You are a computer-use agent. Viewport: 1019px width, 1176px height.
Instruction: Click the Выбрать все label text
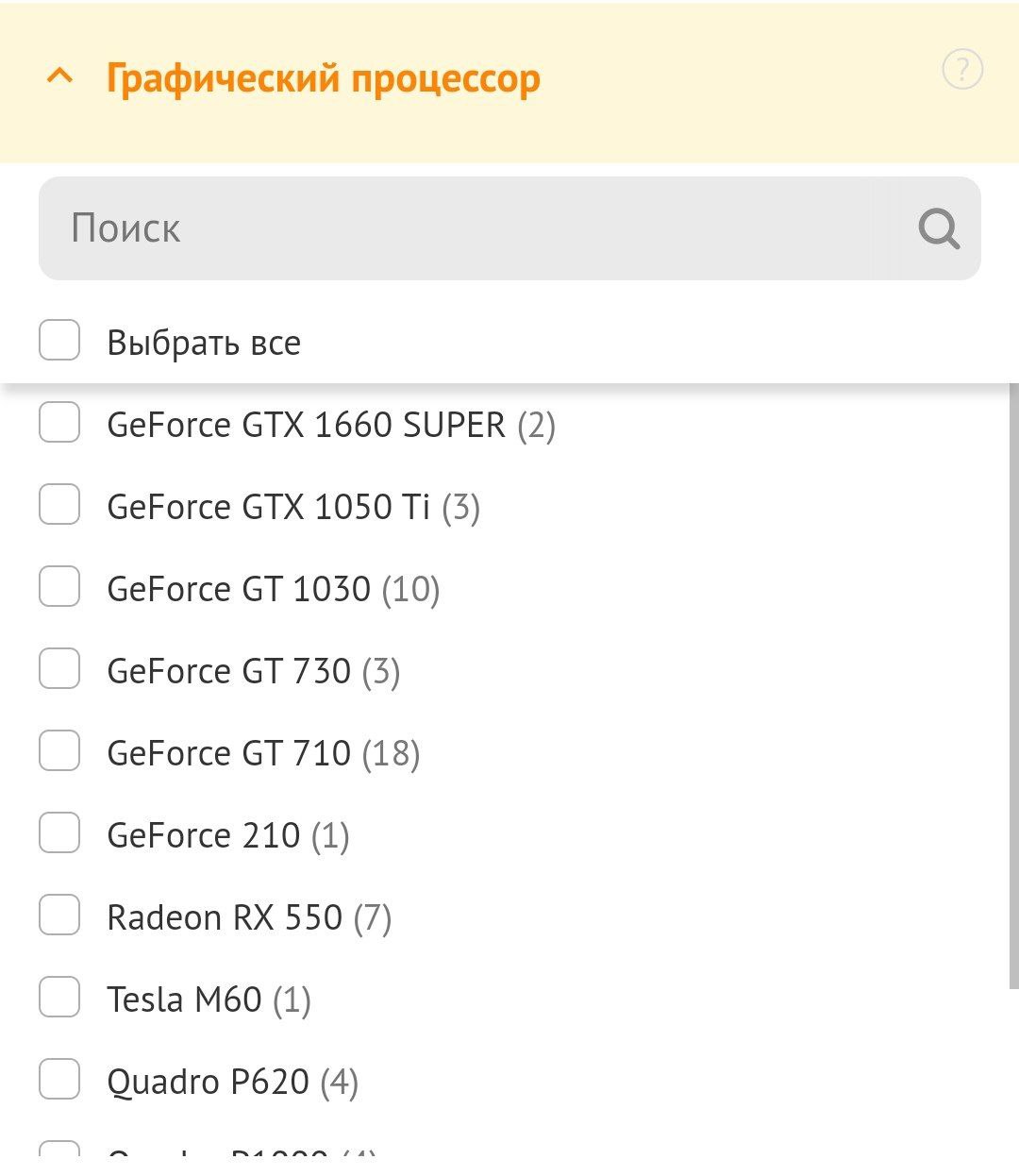pyautogui.click(x=204, y=343)
